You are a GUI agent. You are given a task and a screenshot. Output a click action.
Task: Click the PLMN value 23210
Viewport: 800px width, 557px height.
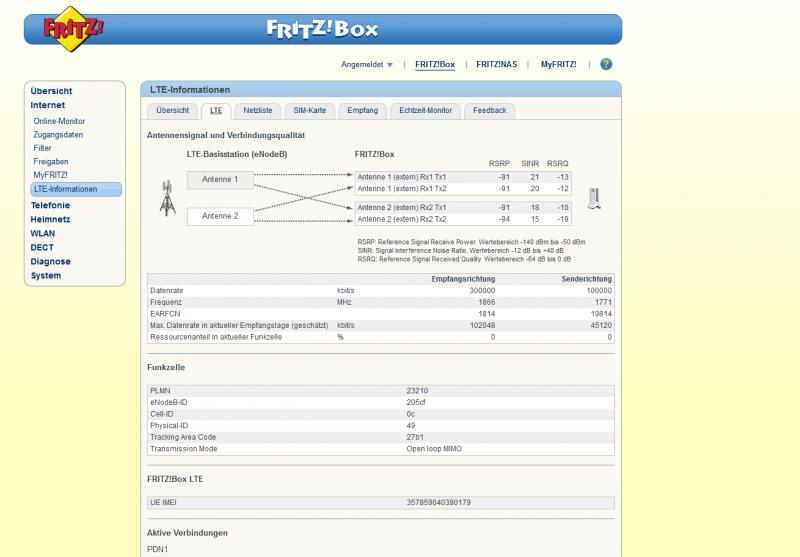click(417, 391)
